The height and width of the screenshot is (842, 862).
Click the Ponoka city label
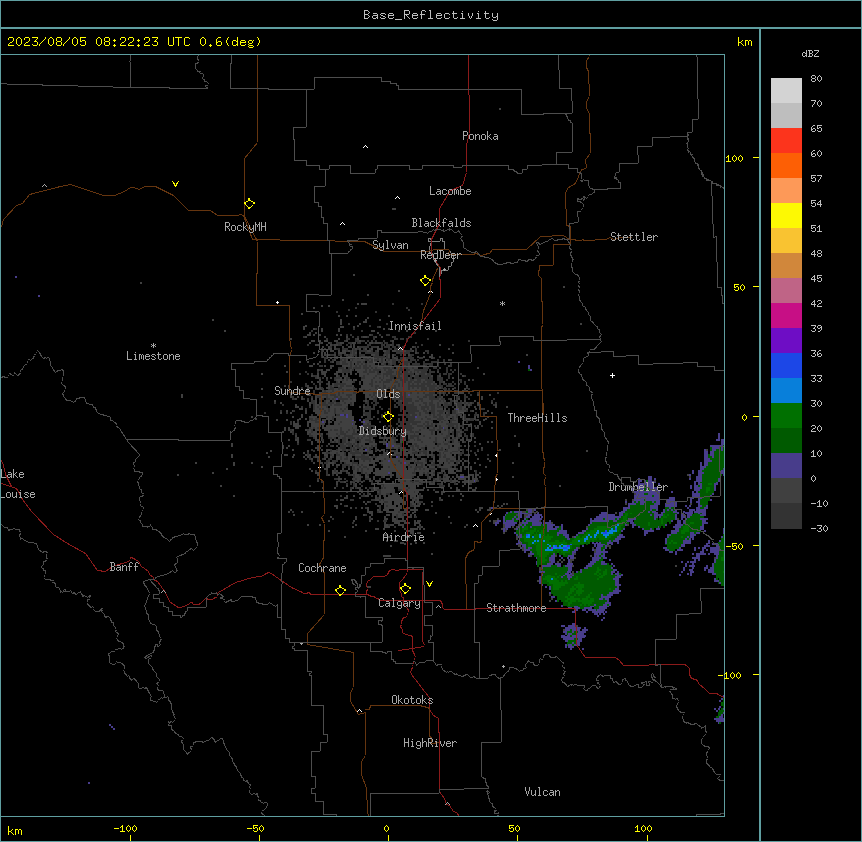(480, 136)
